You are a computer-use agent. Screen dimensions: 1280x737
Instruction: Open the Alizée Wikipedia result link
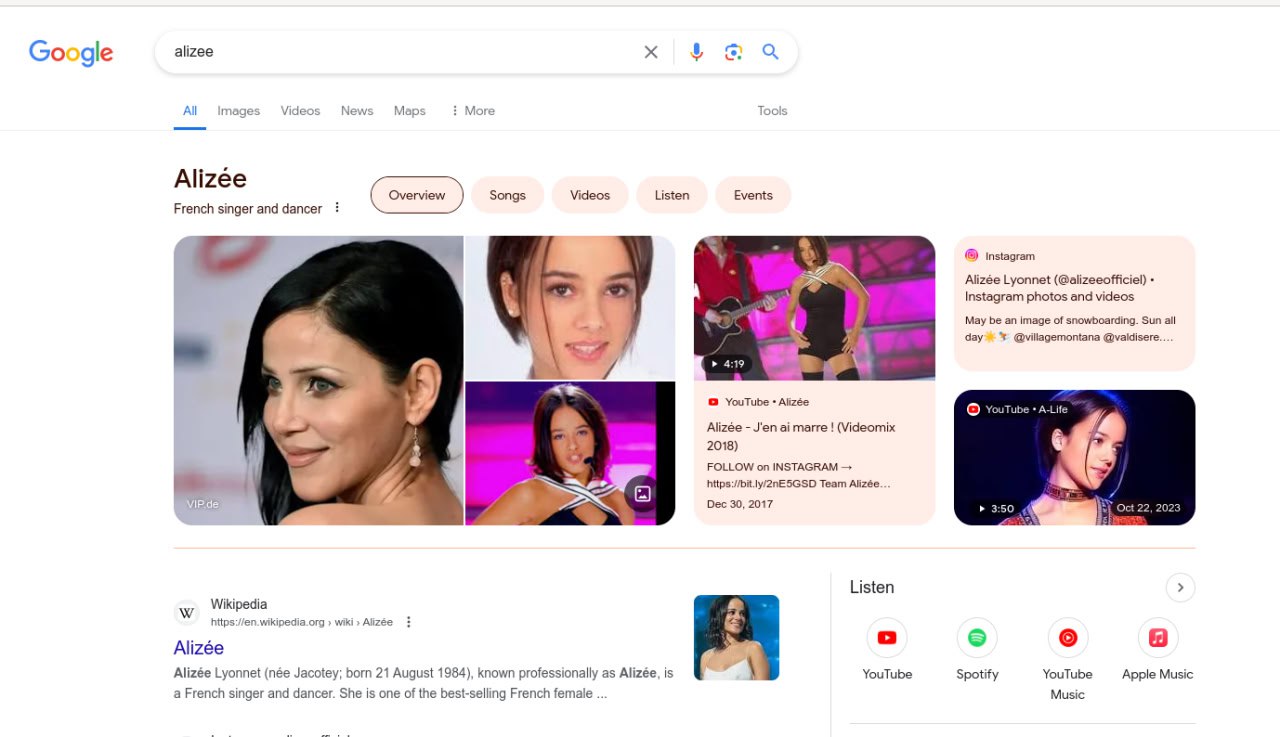[x=199, y=648]
